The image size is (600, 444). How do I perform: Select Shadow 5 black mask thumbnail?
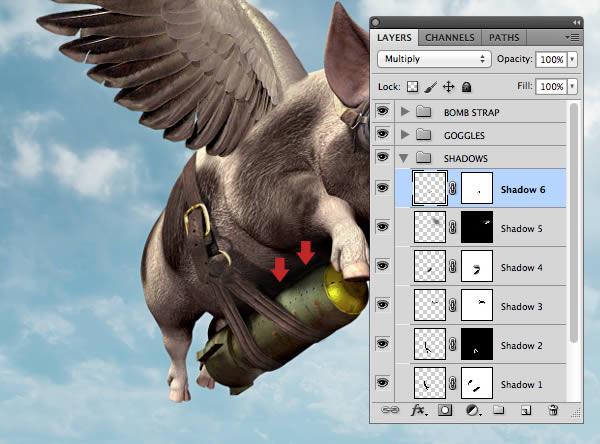[x=477, y=227]
